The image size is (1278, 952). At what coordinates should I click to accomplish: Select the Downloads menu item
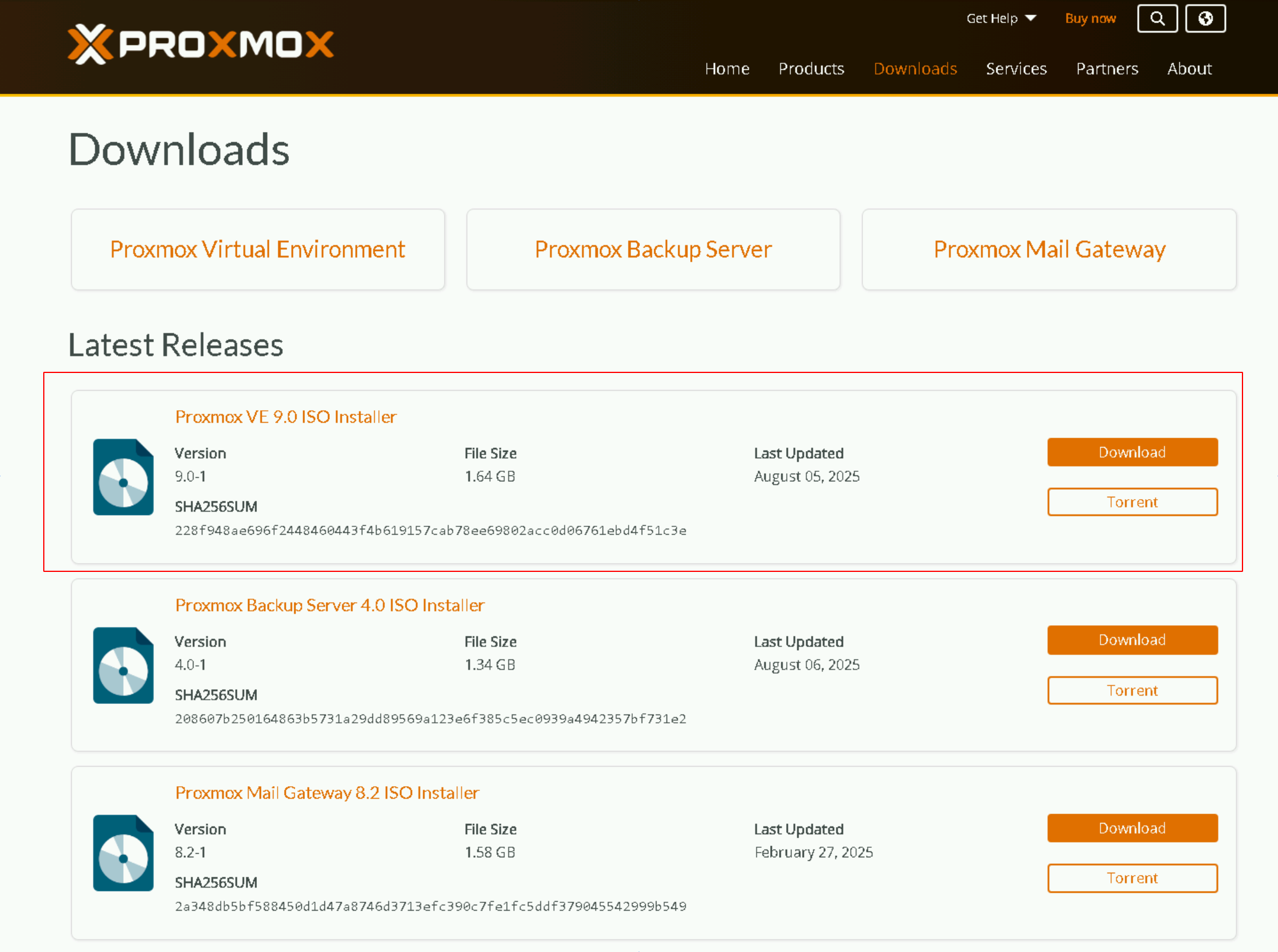pyautogui.click(x=915, y=69)
